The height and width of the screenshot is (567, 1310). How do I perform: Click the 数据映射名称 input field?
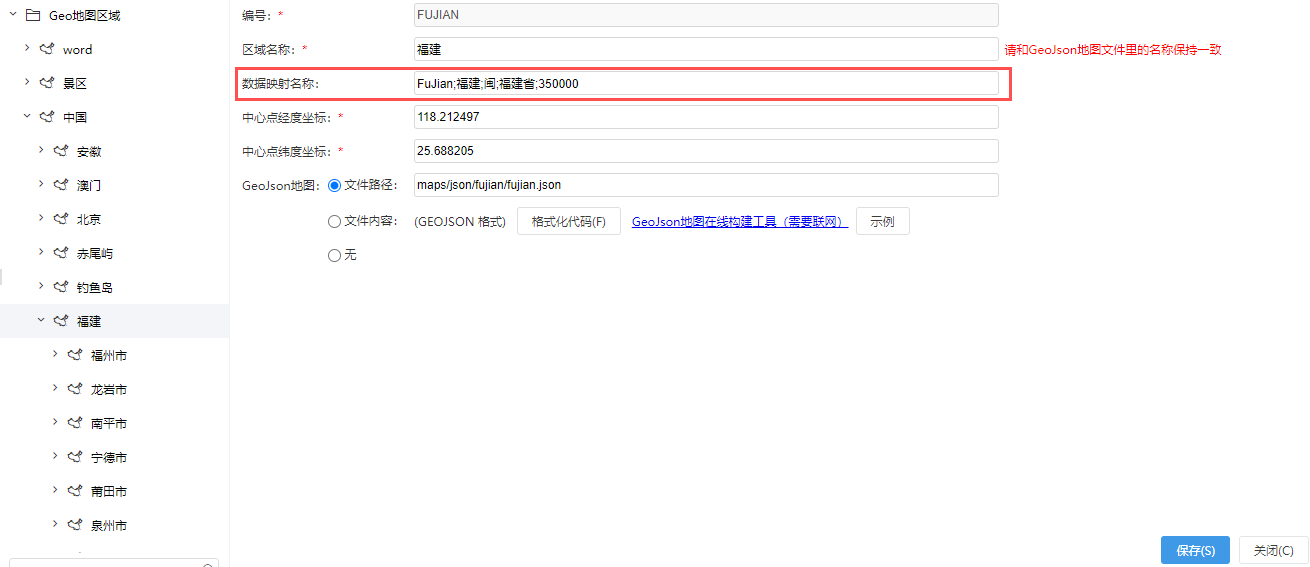click(x=706, y=83)
